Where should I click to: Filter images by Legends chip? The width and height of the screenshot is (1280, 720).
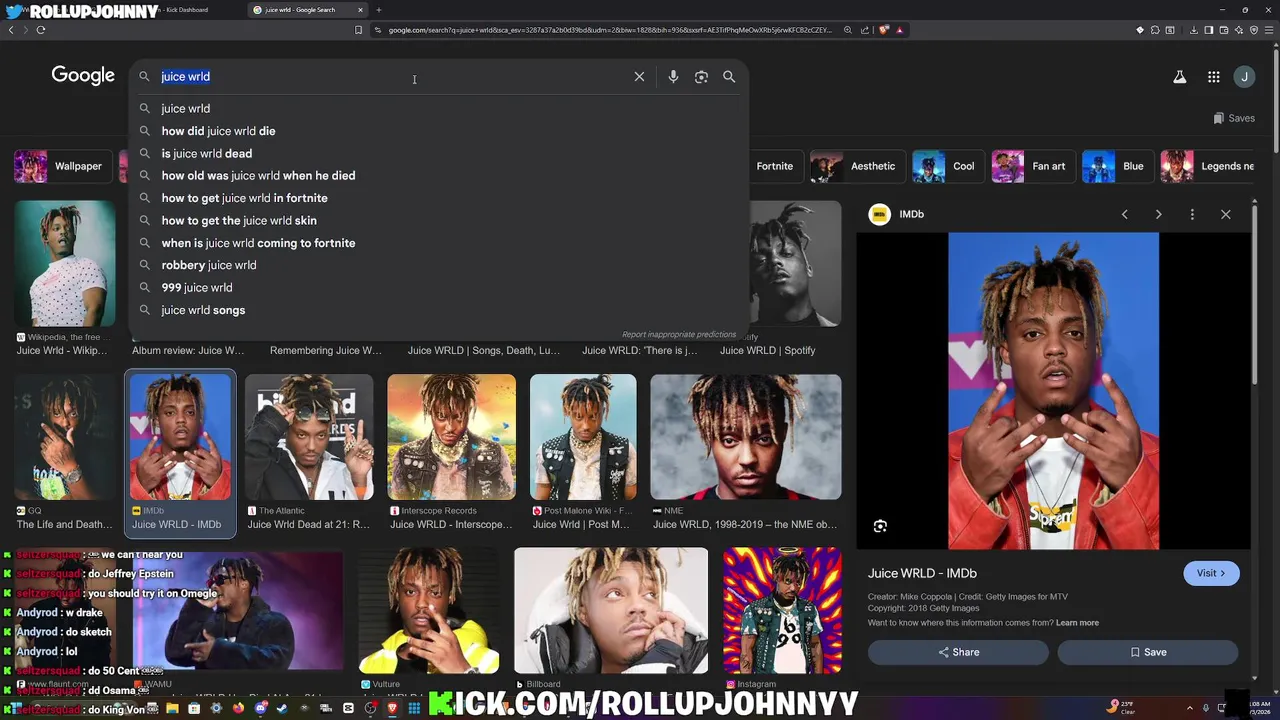tap(1207, 166)
